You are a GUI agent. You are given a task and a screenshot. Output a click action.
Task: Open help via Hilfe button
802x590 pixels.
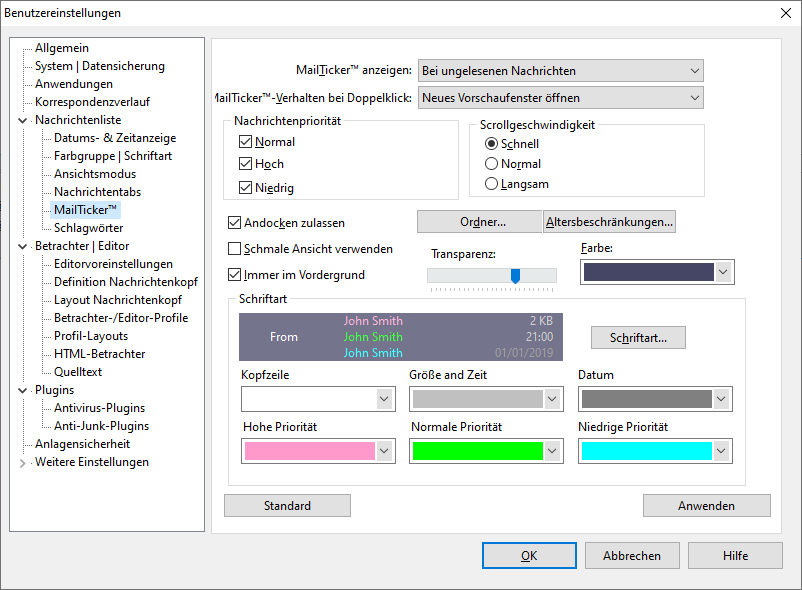tap(736, 556)
